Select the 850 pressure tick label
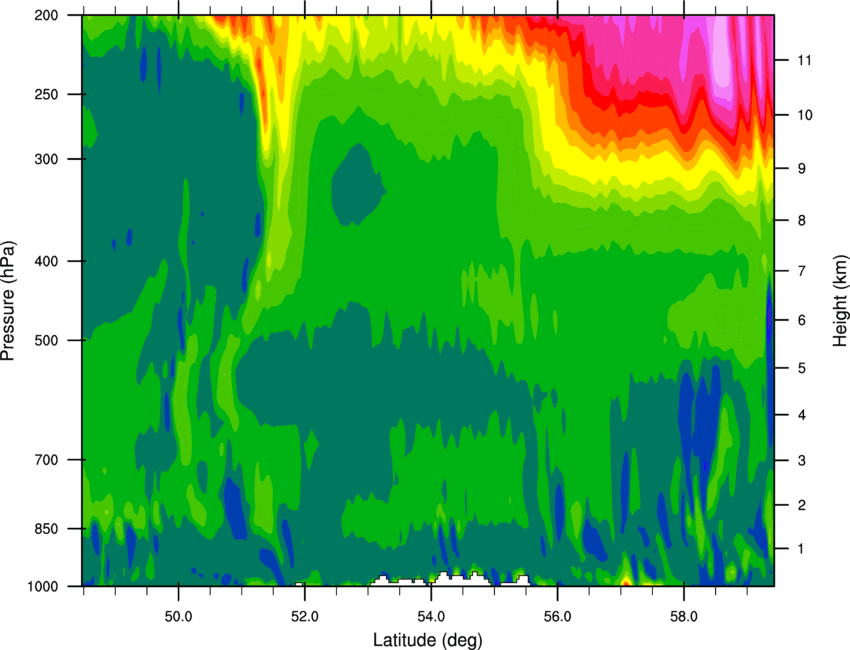This screenshot has width=850, height=650. coord(46,529)
